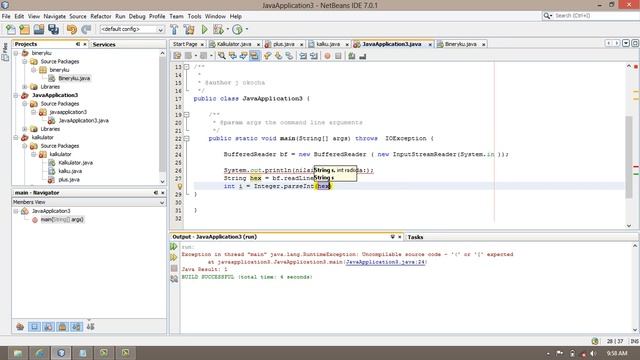640x360 pixels.
Task: Click the Shift Line Right editor icon
Action: point(313,56)
